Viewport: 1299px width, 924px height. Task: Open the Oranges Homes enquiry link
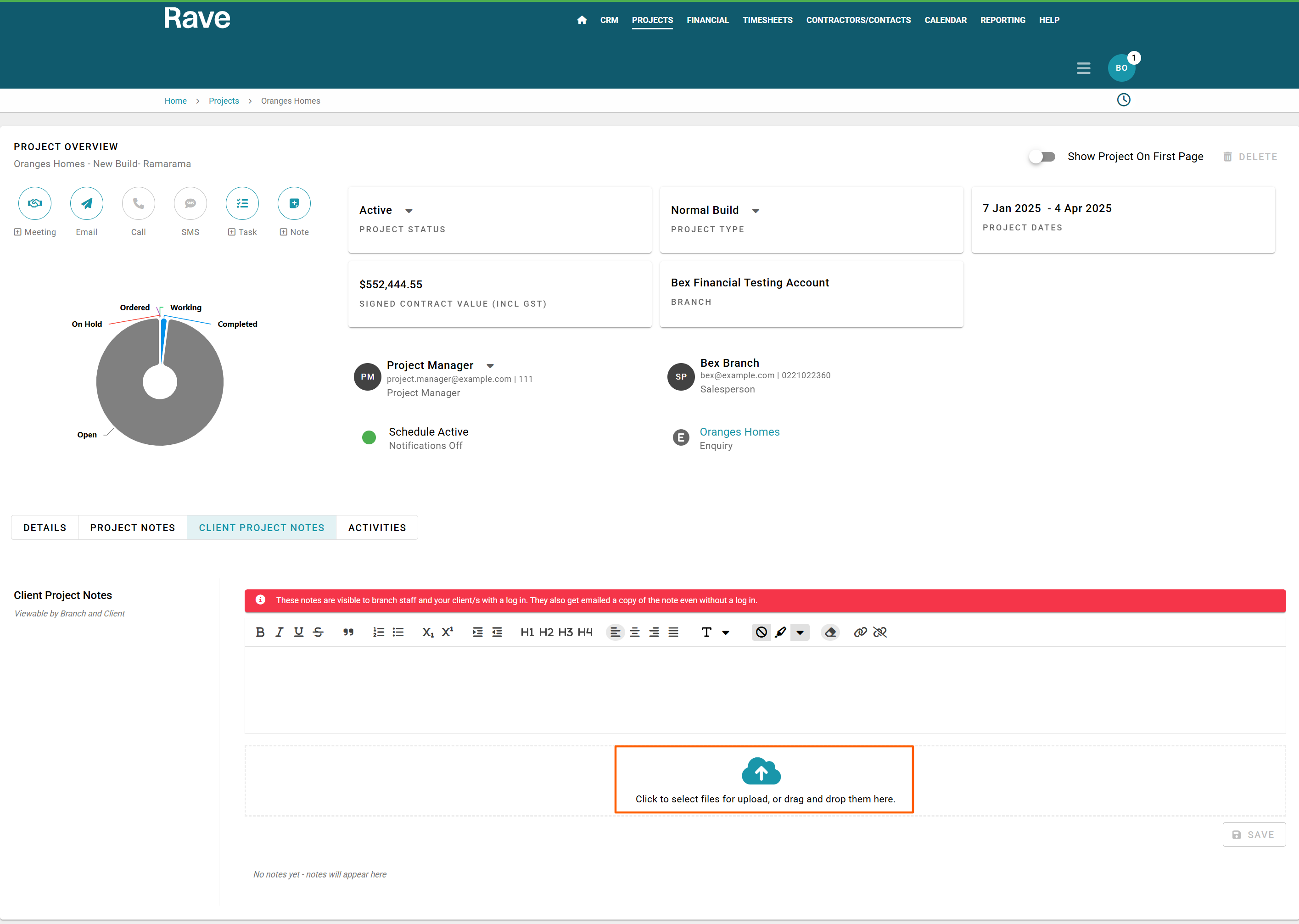(x=739, y=432)
